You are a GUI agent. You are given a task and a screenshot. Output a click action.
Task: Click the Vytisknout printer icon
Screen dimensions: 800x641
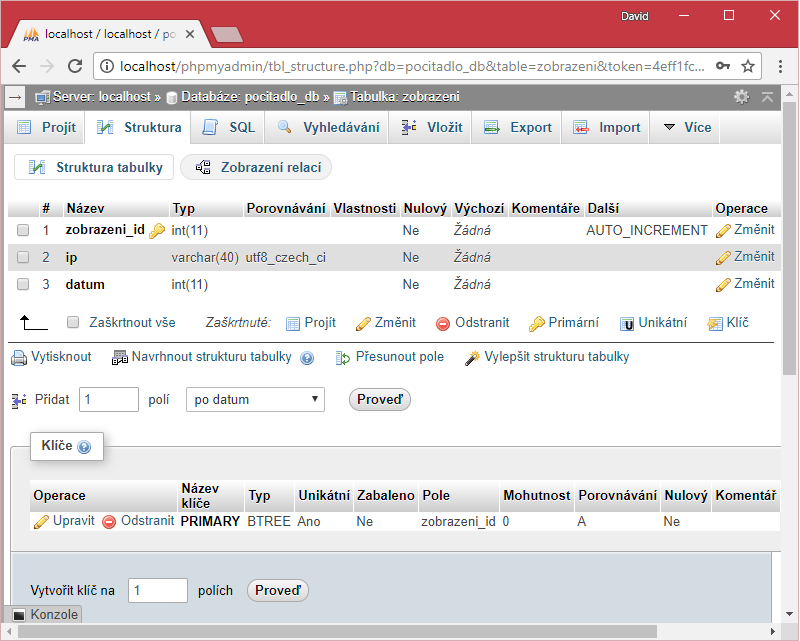click(21, 356)
